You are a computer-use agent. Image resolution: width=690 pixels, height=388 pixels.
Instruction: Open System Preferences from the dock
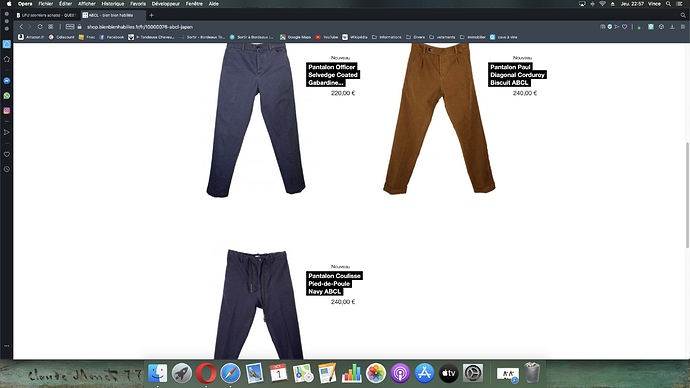coord(473,373)
